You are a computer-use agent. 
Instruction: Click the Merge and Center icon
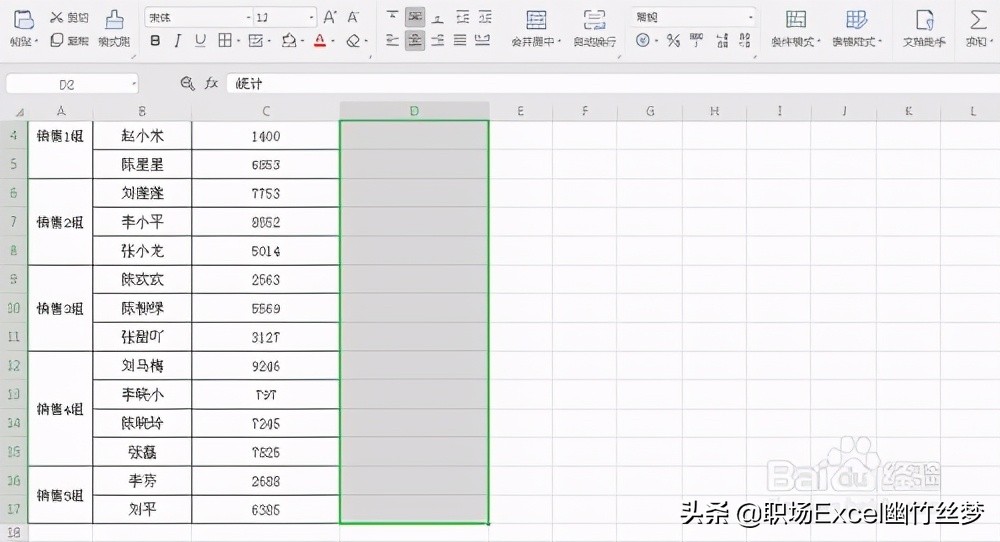pos(536,20)
